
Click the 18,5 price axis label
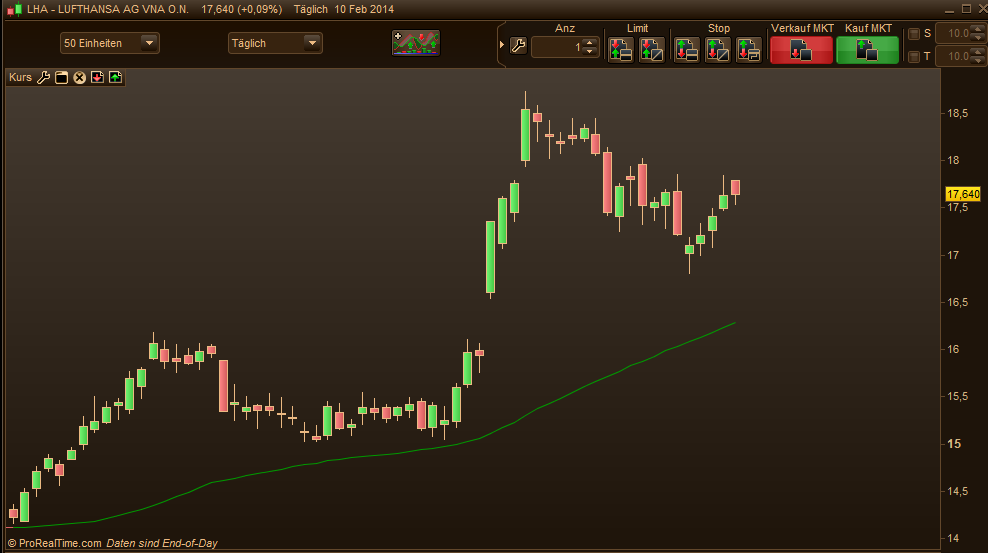[958, 113]
